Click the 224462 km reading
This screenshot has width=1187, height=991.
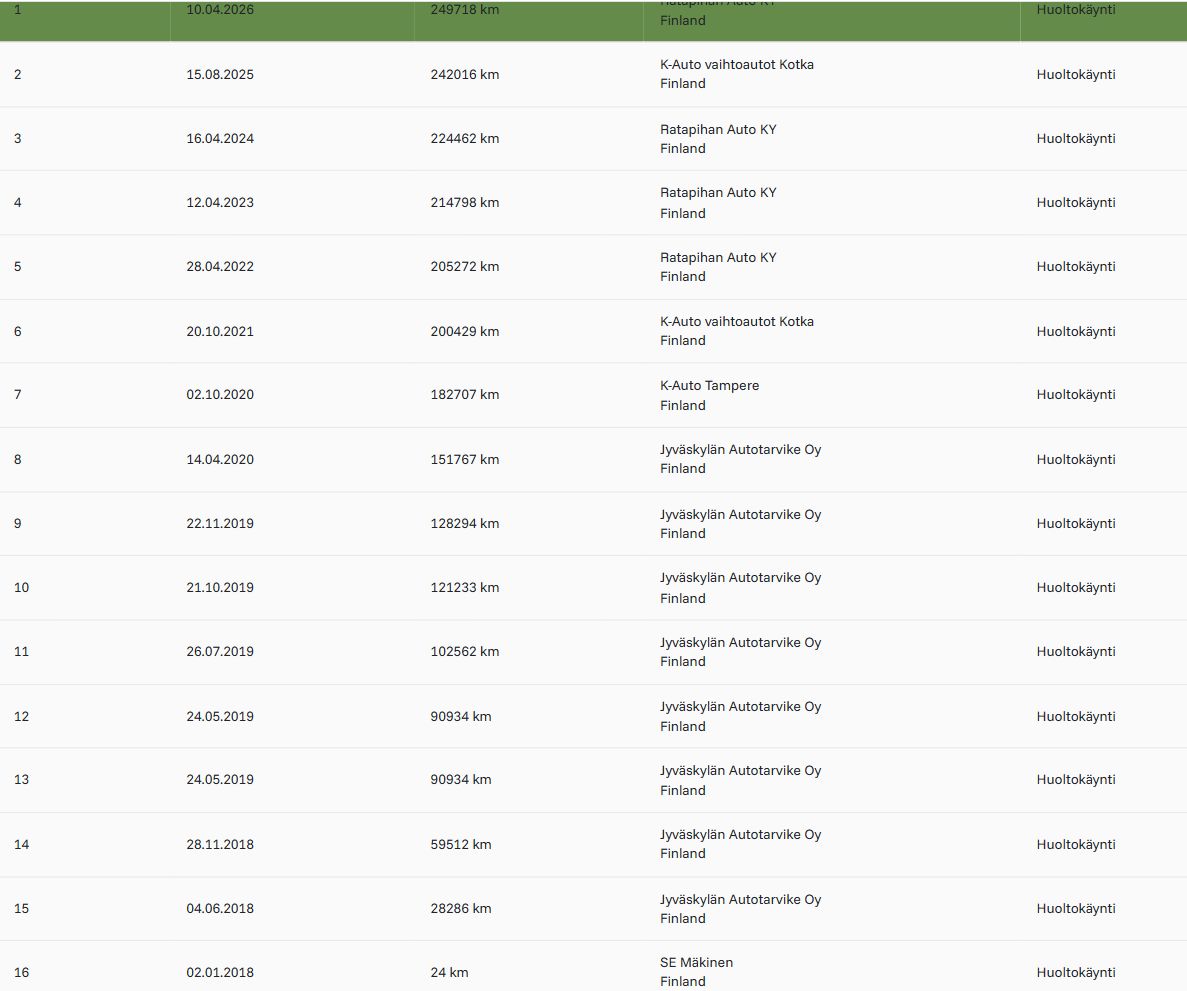[x=465, y=139]
